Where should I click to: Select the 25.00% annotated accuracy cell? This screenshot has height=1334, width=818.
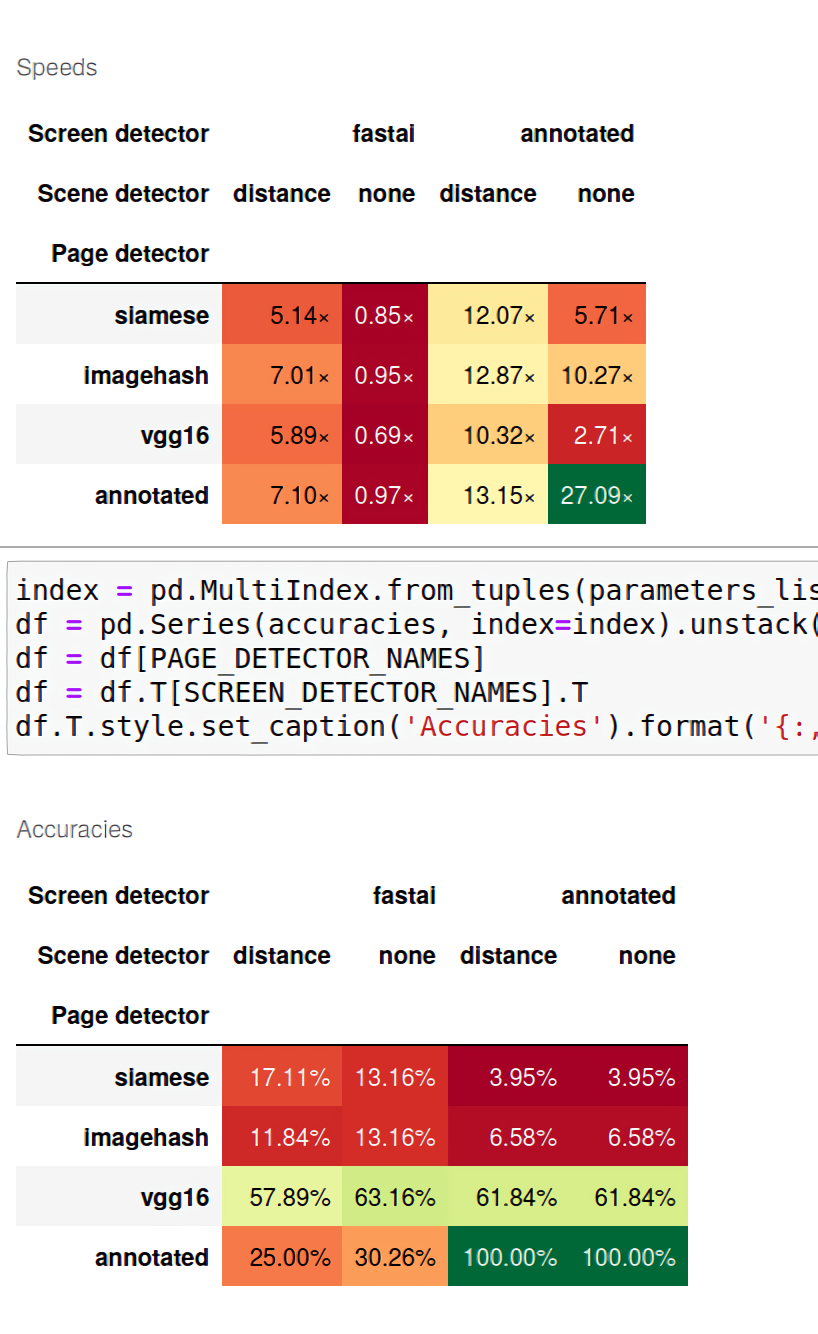click(x=282, y=1256)
